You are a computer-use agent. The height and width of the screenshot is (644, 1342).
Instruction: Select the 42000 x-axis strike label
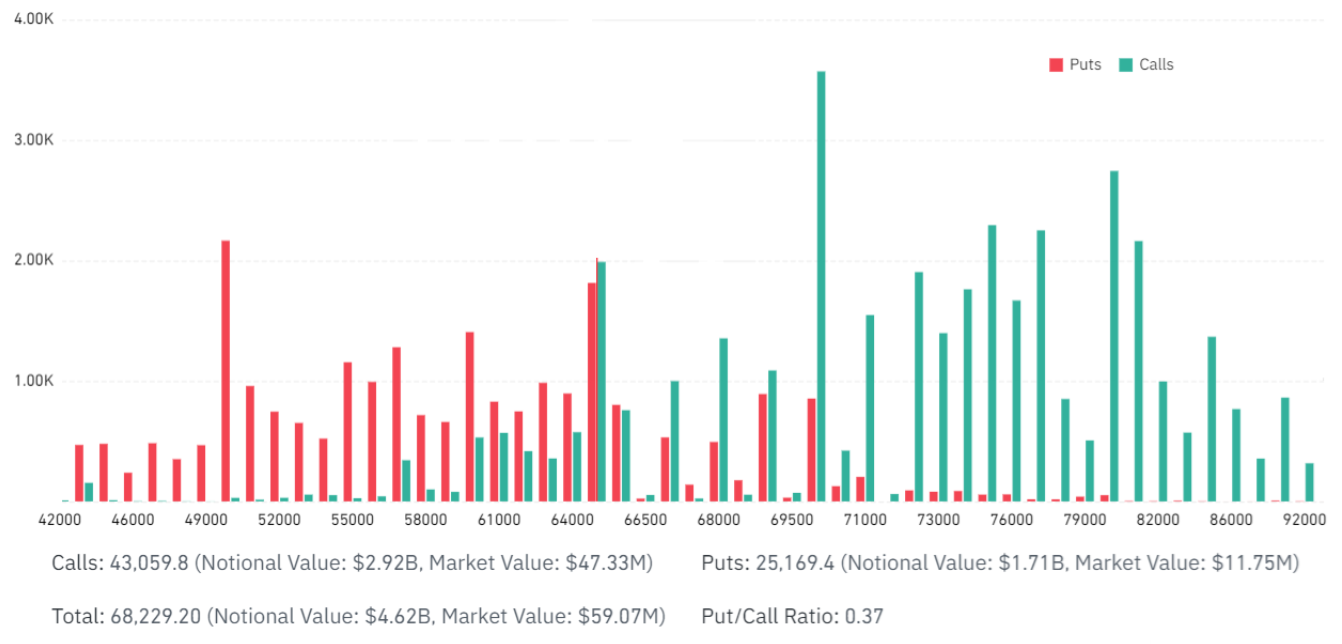point(60,520)
